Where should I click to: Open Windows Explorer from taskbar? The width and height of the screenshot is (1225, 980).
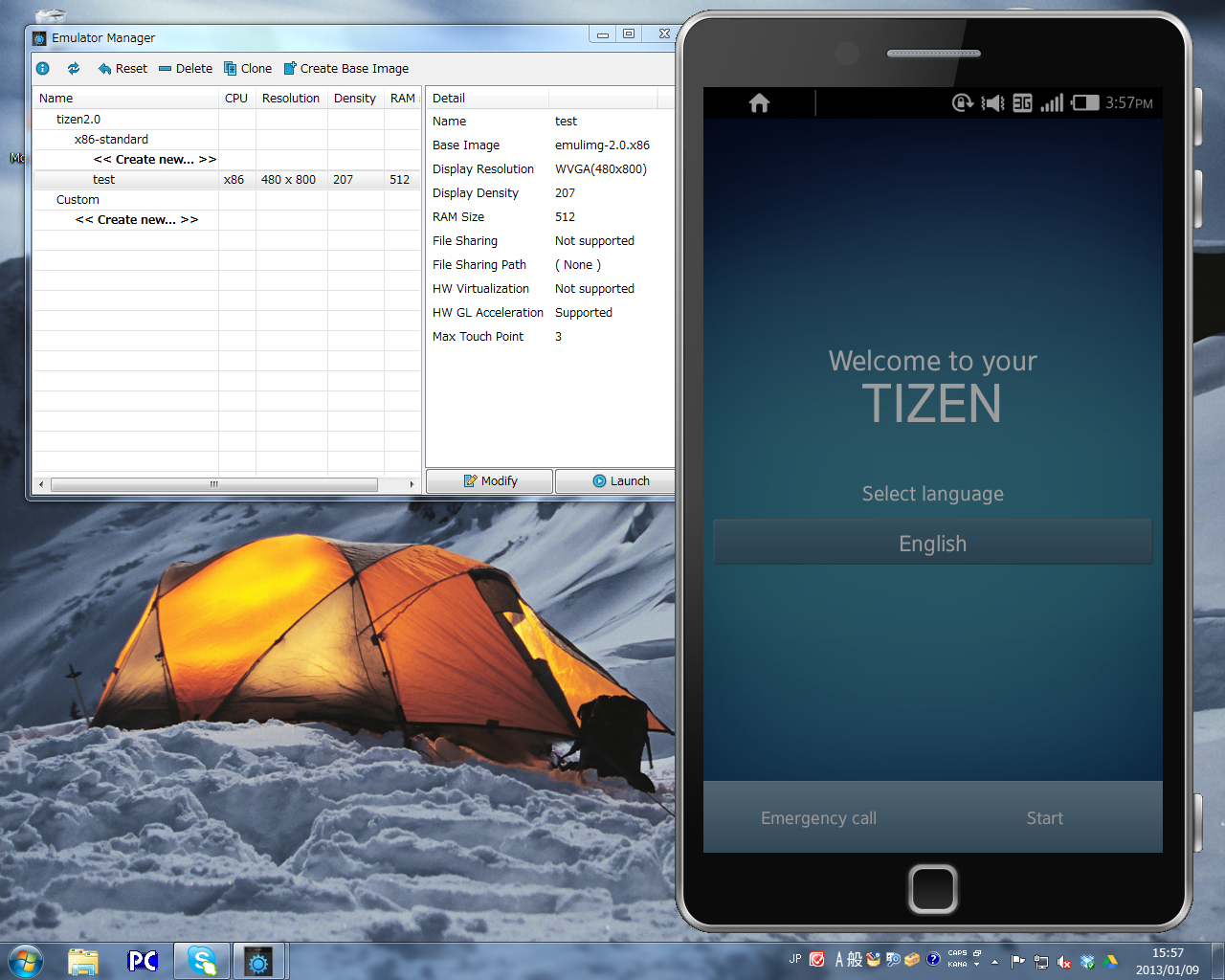click(83, 960)
